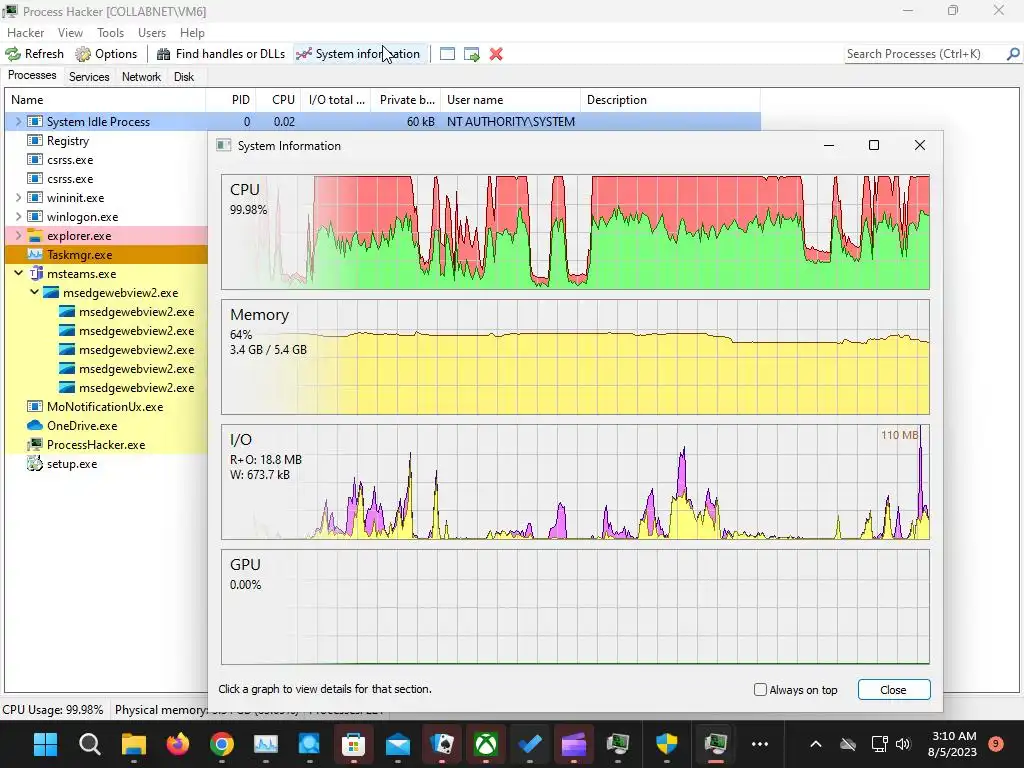Viewport: 1024px width, 768px height.
Task: Focus the Search Processes input field
Action: point(925,54)
